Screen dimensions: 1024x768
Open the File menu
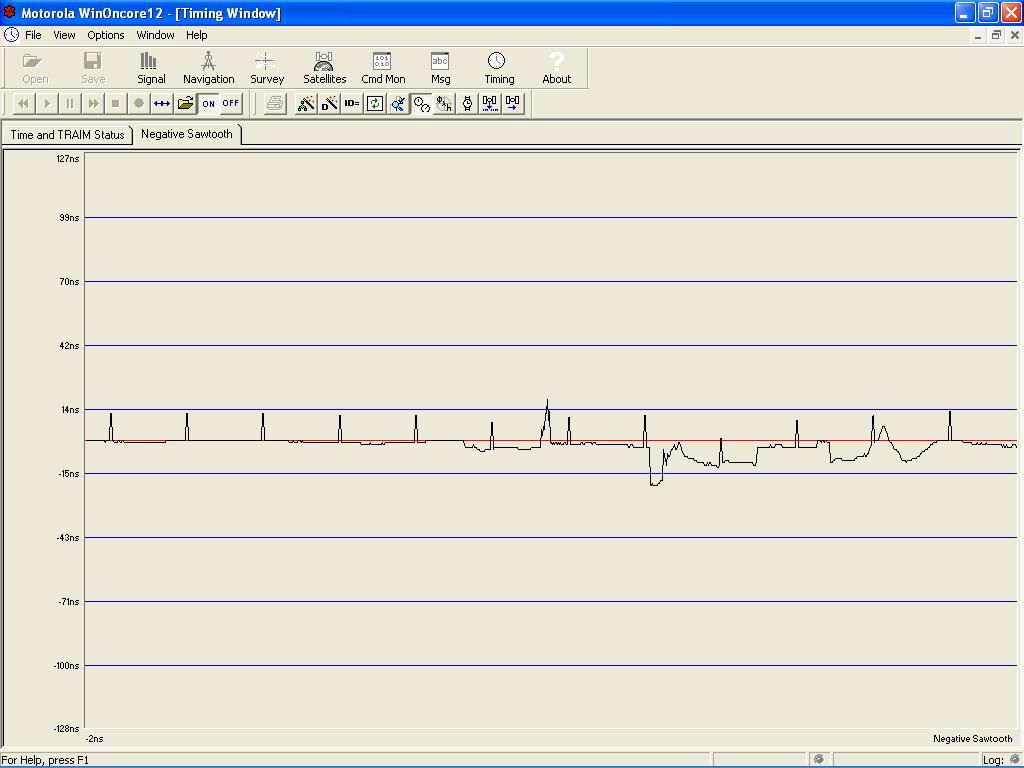tap(33, 35)
